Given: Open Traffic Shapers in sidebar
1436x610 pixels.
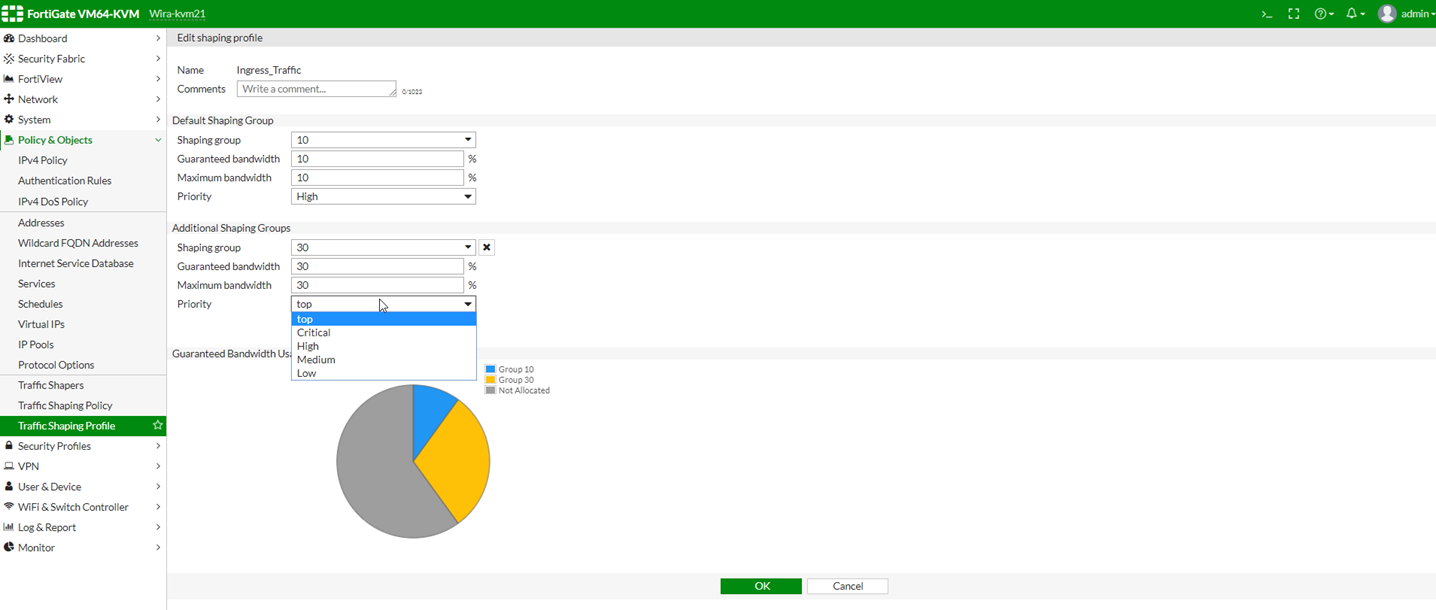Looking at the screenshot, I should click(x=51, y=385).
